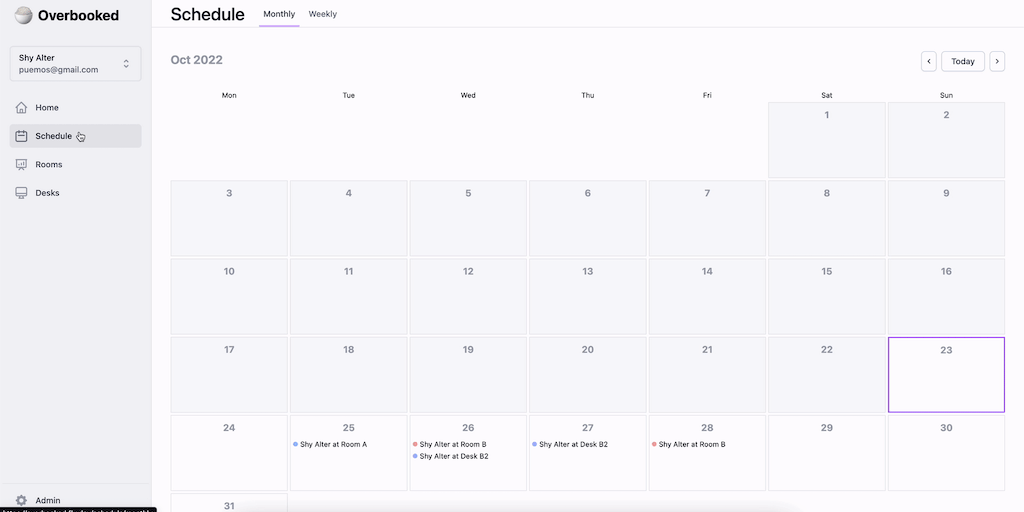Viewport: 1024px width, 512px height.
Task: Expand the Shy Alter account switcher
Action: click(x=126, y=64)
